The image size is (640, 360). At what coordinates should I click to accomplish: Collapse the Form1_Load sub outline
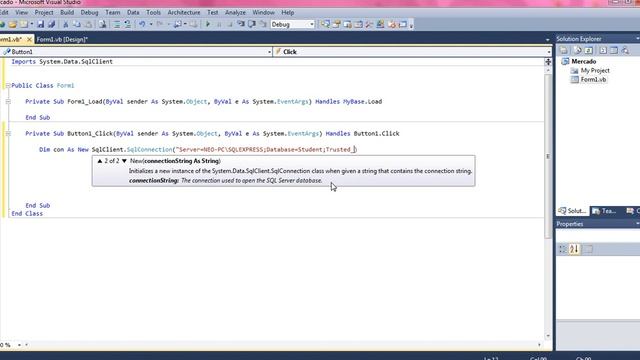[x=8, y=102]
